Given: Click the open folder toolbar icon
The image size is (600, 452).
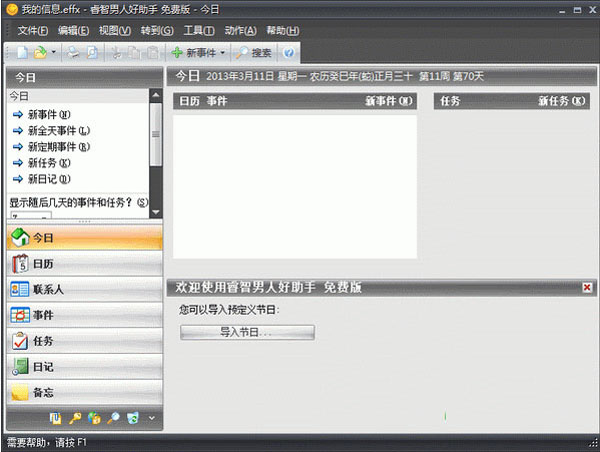Looking at the screenshot, I should pyautogui.click(x=40, y=52).
